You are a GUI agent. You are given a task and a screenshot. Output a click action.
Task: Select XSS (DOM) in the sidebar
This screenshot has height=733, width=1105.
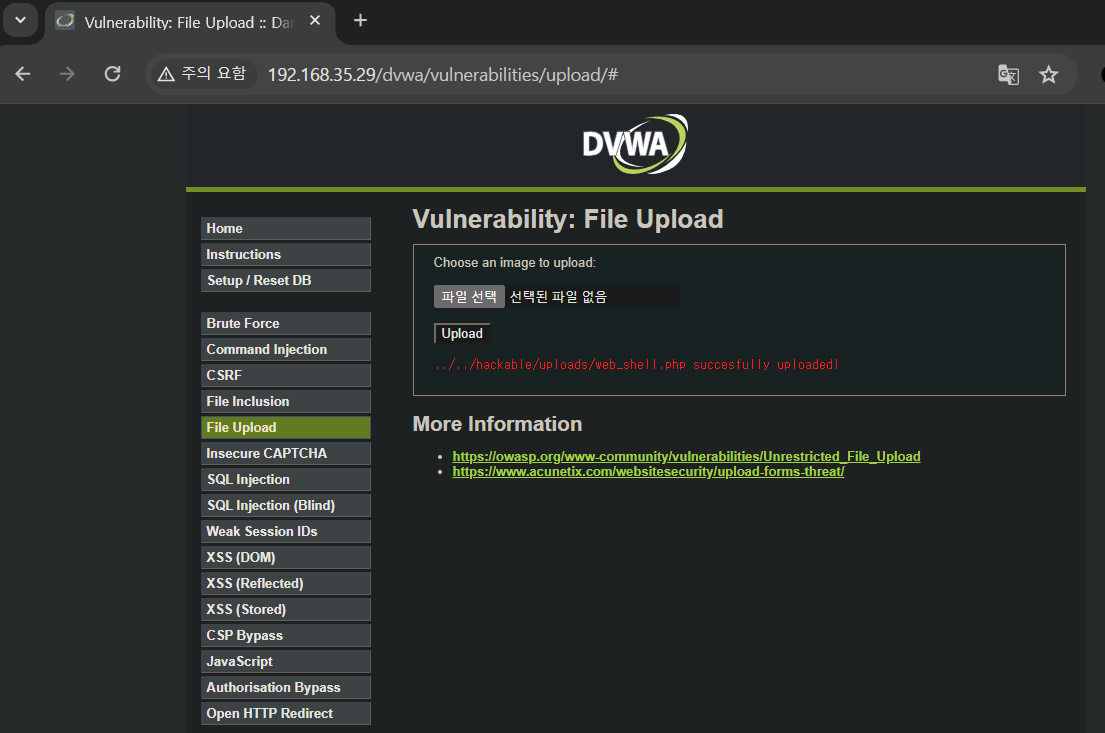(285, 558)
